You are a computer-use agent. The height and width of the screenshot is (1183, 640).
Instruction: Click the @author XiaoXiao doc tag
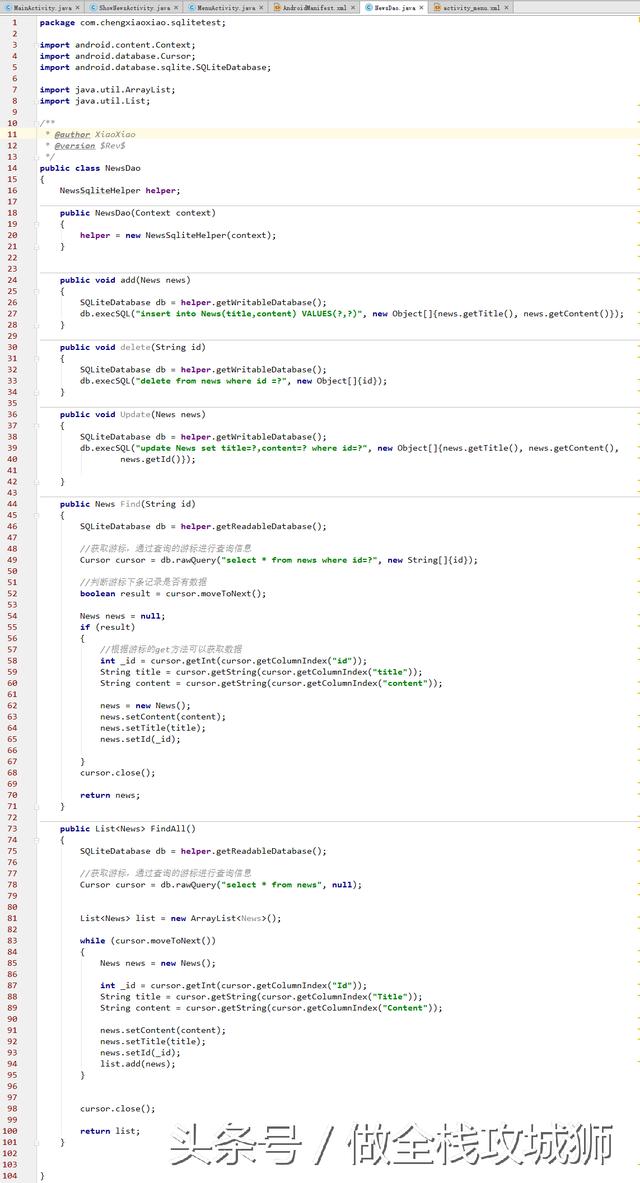(95, 134)
